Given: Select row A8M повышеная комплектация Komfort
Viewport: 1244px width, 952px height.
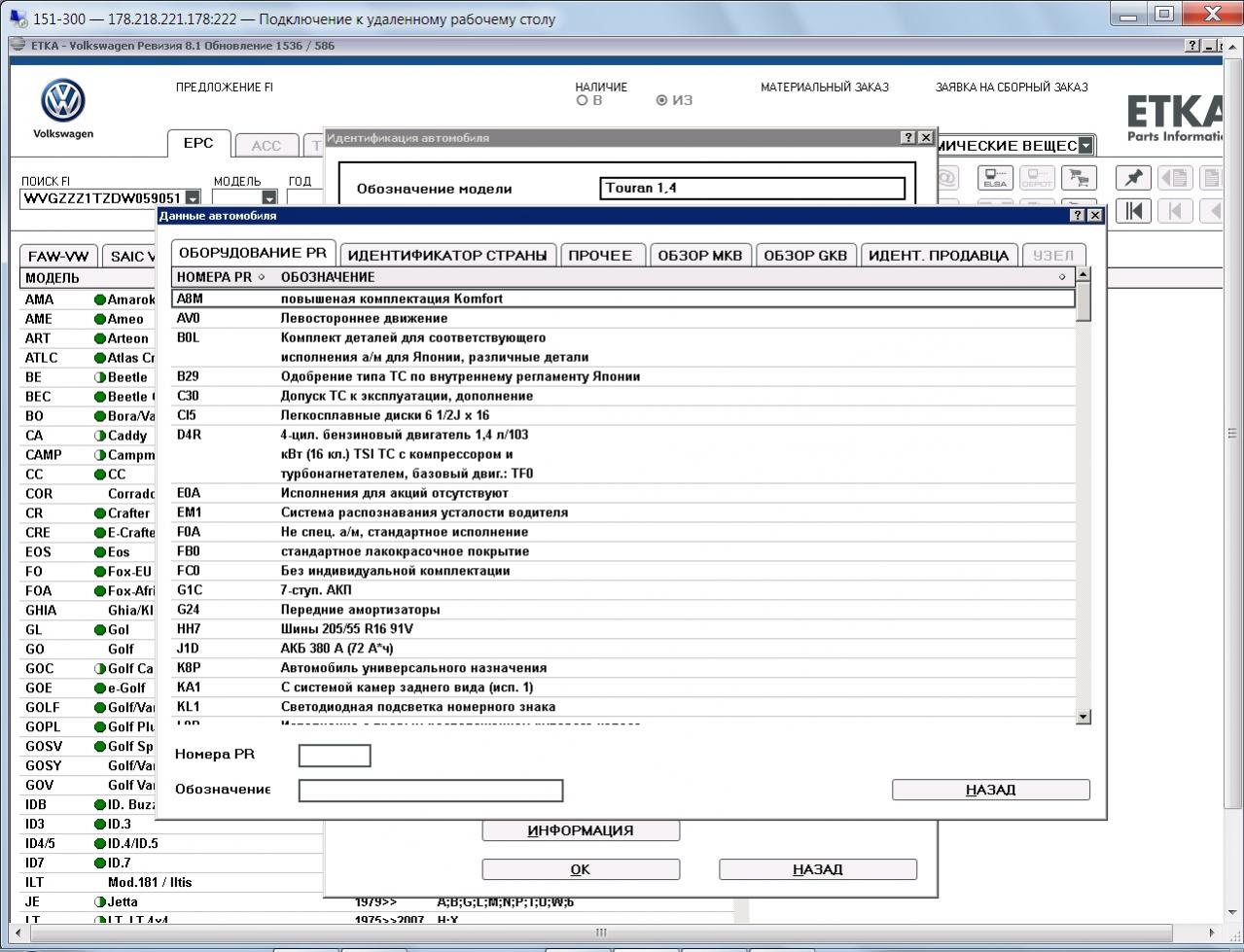Looking at the screenshot, I should pyautogui.click(x=623, y=299).
